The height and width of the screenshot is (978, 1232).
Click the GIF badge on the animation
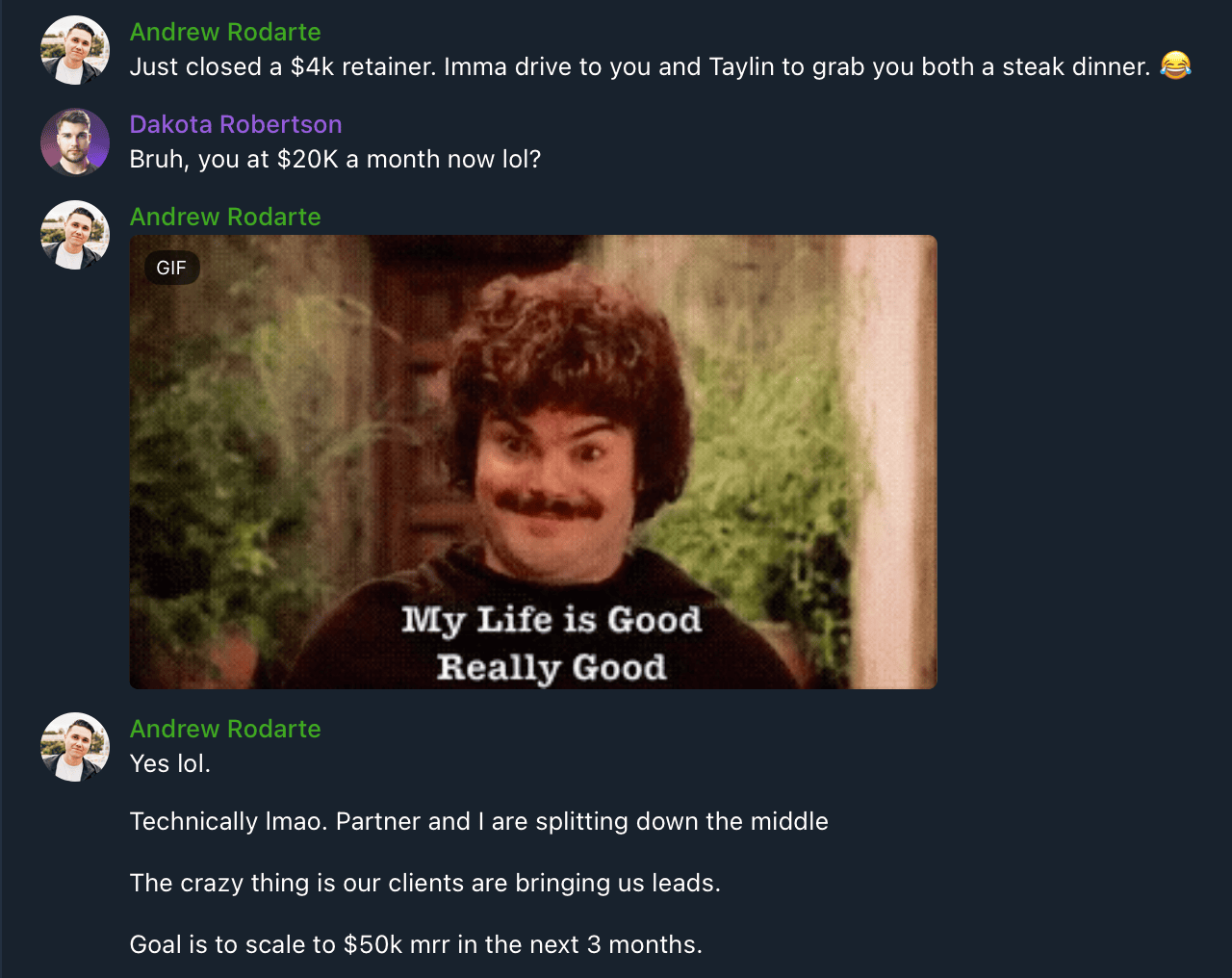tap(171, 268)
